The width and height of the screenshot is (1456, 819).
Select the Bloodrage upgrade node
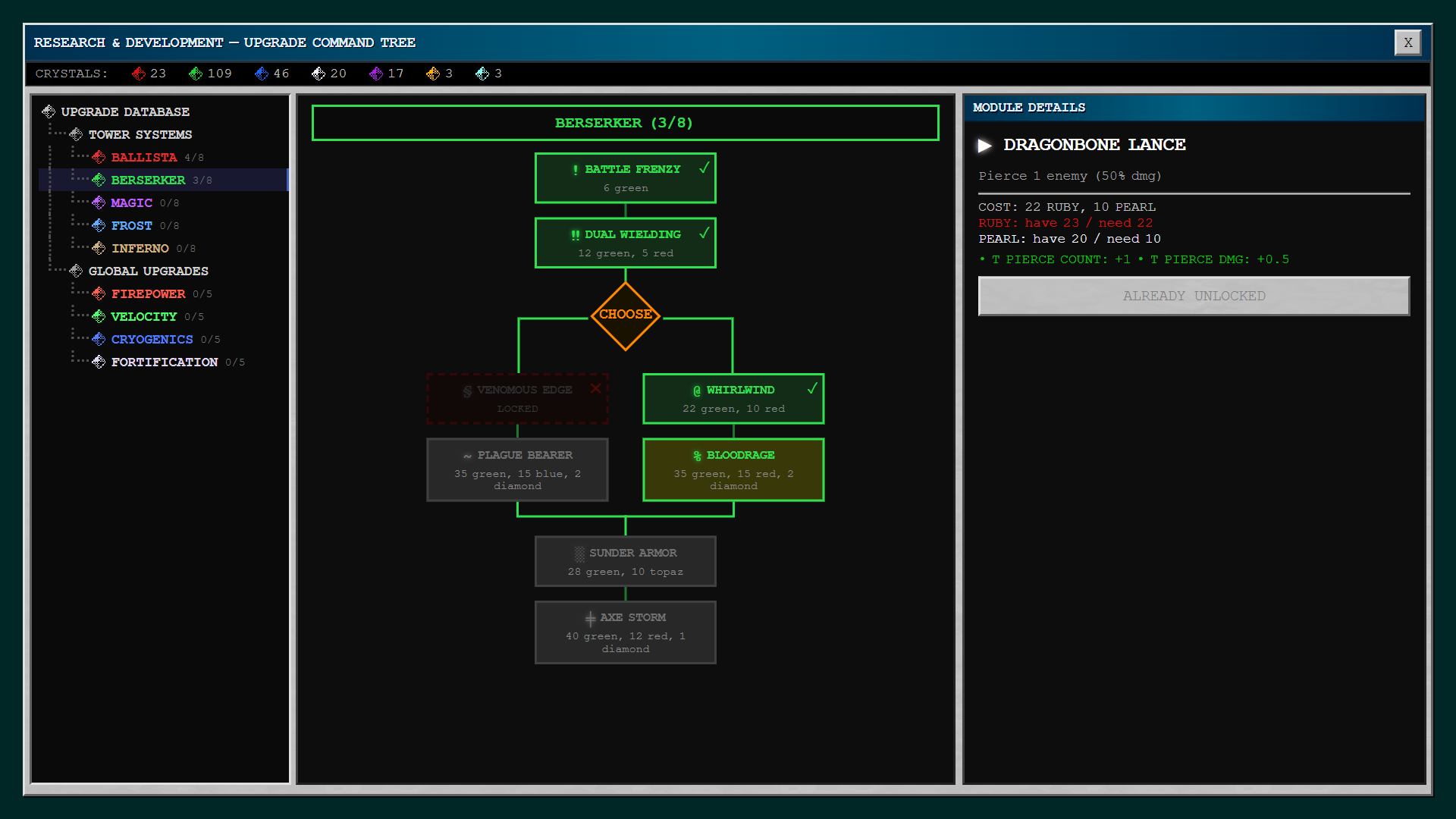tap(733, 469)
